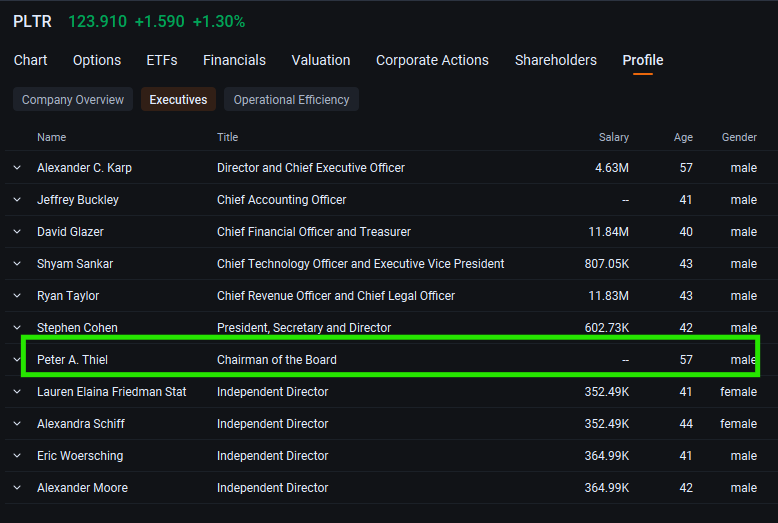Image resolution: width=778 pixels, height=523 pixels.
Task: Expand the Shyam Sankar row chevron
Action: pos(17,263)
